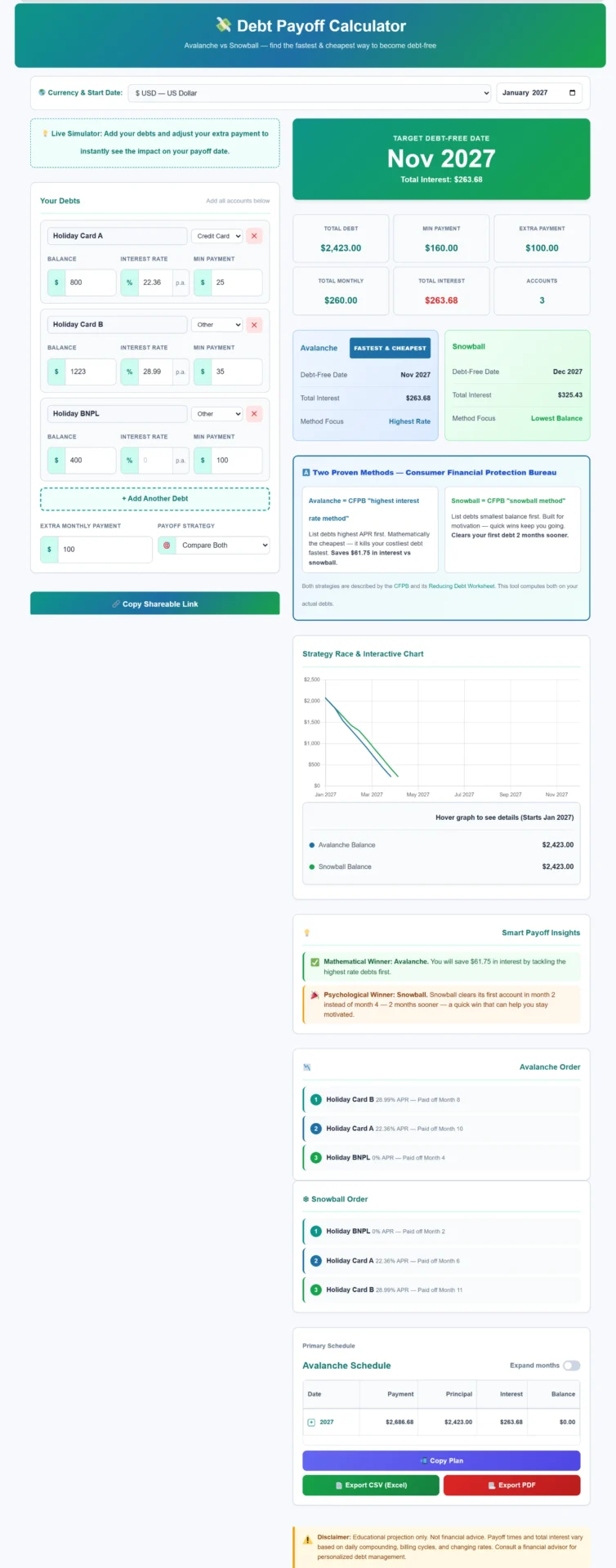The height and width of the screenshot is (1568, 616).
Task: Click badge 3 next to Holiday Card B in Snowball Order
Action: (x=316, y=1290)
